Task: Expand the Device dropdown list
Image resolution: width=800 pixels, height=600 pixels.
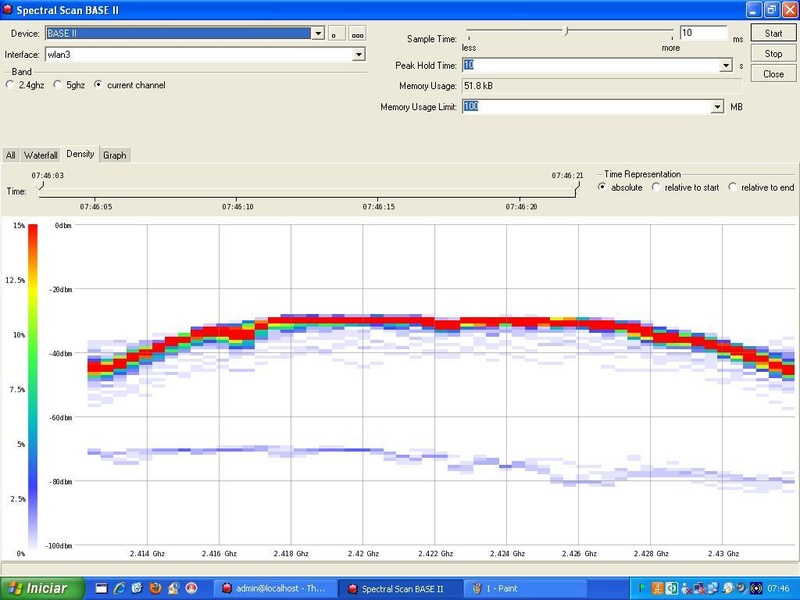Action: point(319,34)
